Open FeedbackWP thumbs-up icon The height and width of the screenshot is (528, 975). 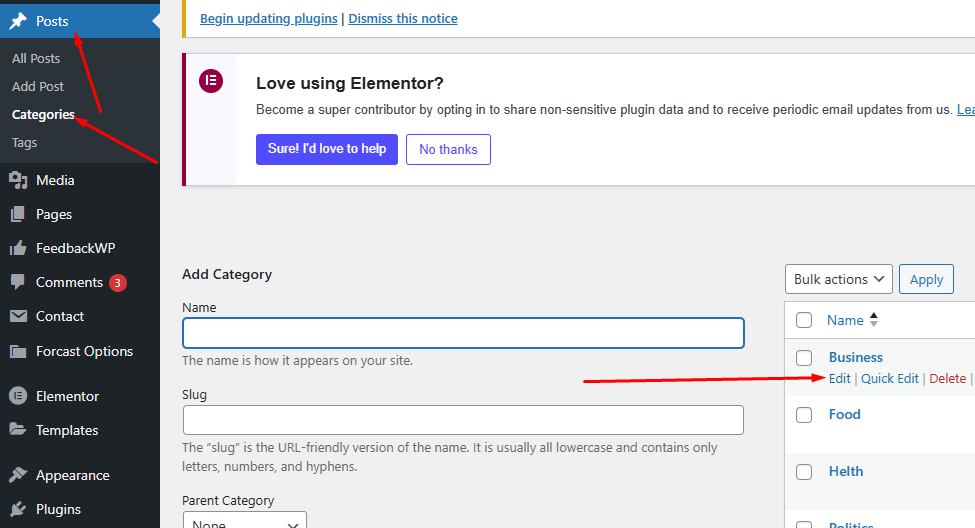coord(18,248)
